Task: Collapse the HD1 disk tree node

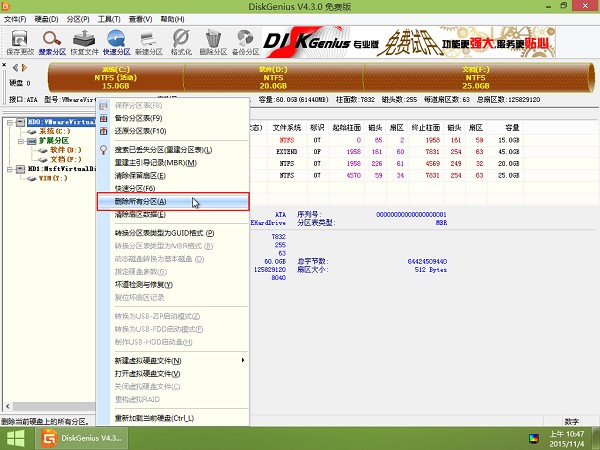Action: pos(10,169)
